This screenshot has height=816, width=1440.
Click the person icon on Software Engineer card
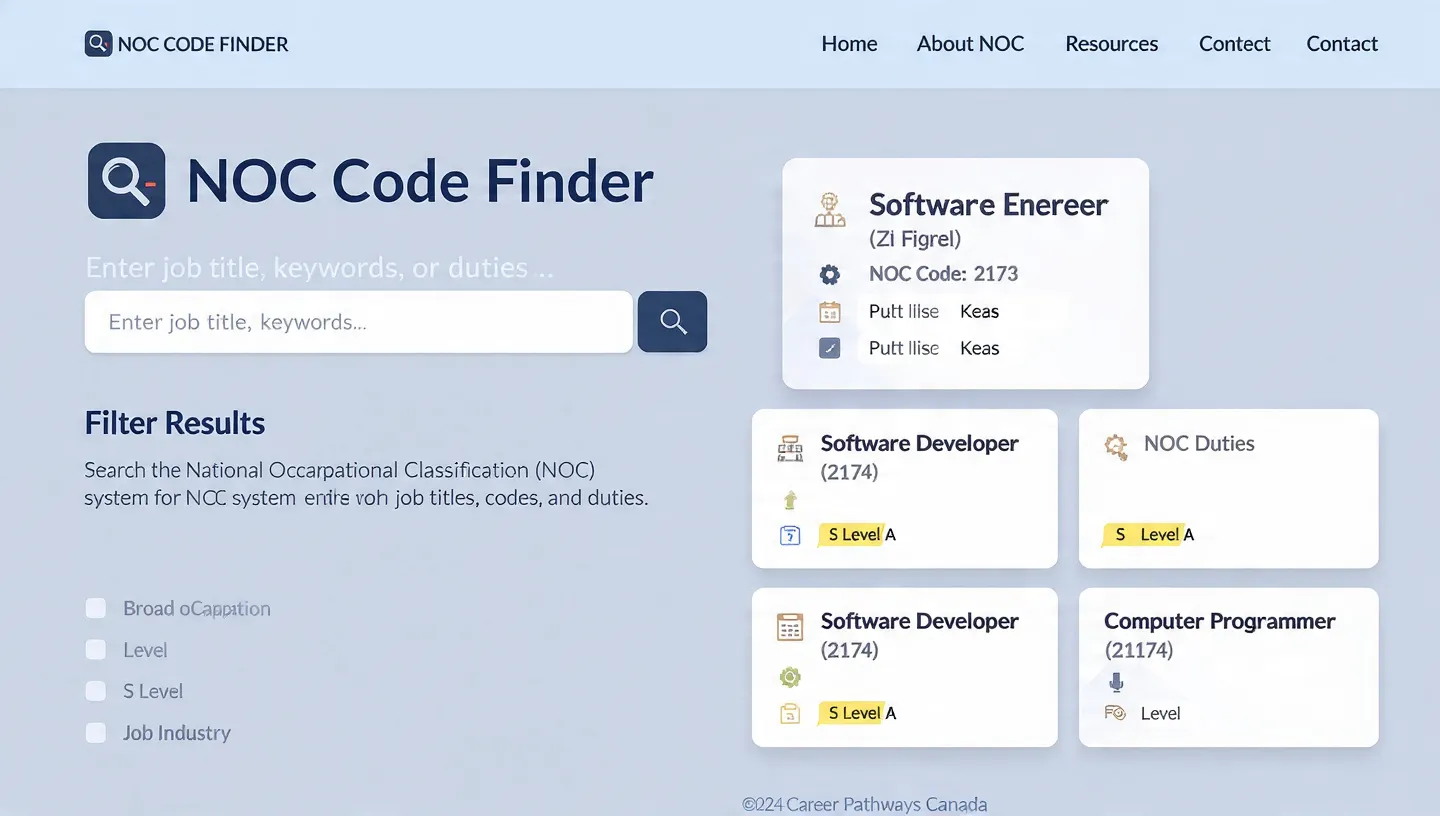coord(830,210)
